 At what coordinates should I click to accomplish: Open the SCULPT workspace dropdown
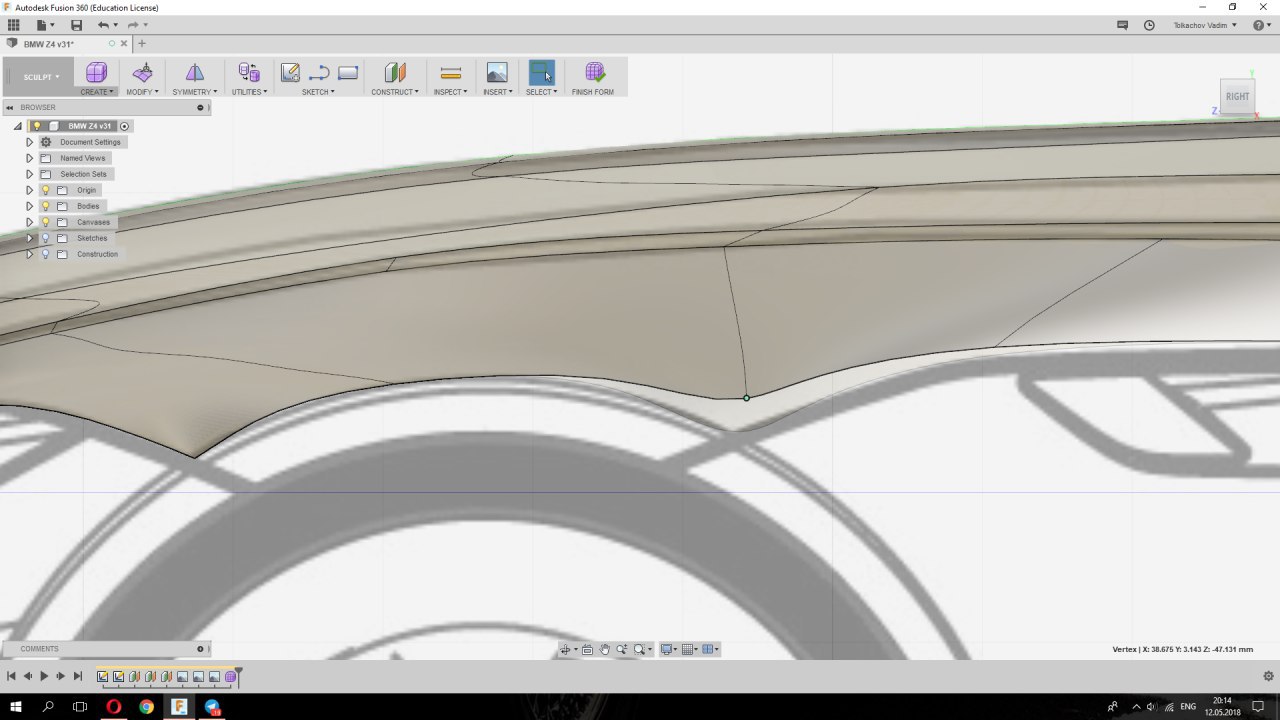[41, 77]
